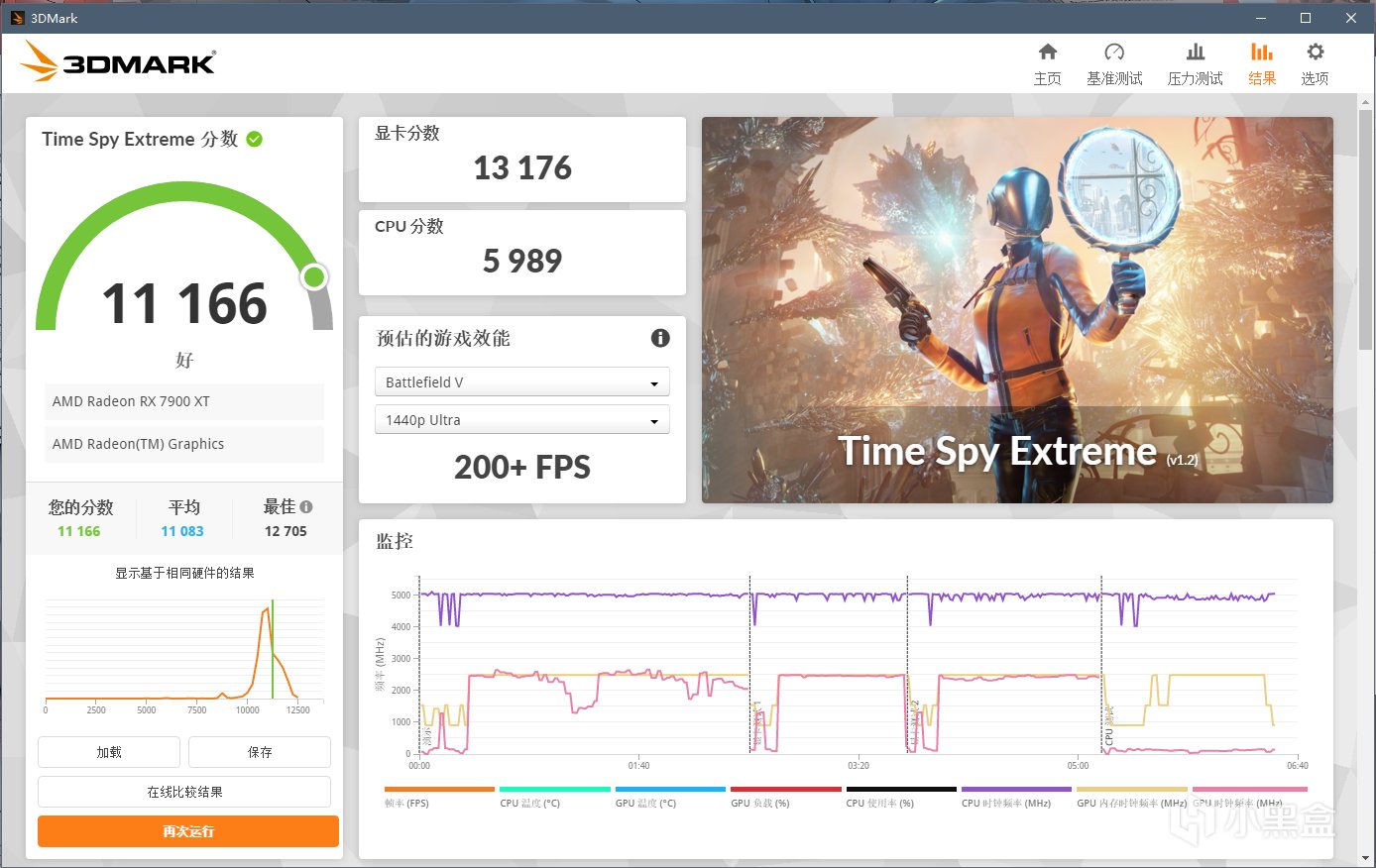Click the 最佳 score 12 705

pyautogui.click(x=286, y=531)
